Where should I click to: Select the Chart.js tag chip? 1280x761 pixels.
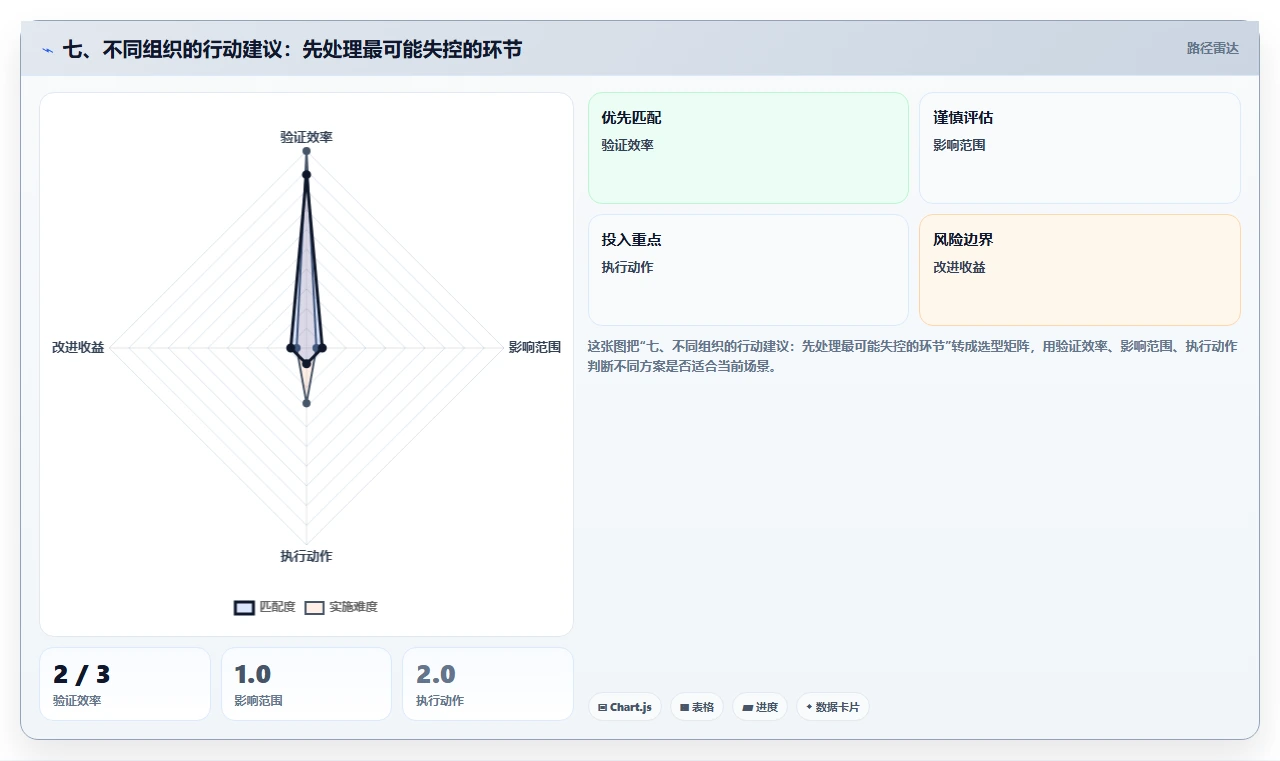coord(624,707)
